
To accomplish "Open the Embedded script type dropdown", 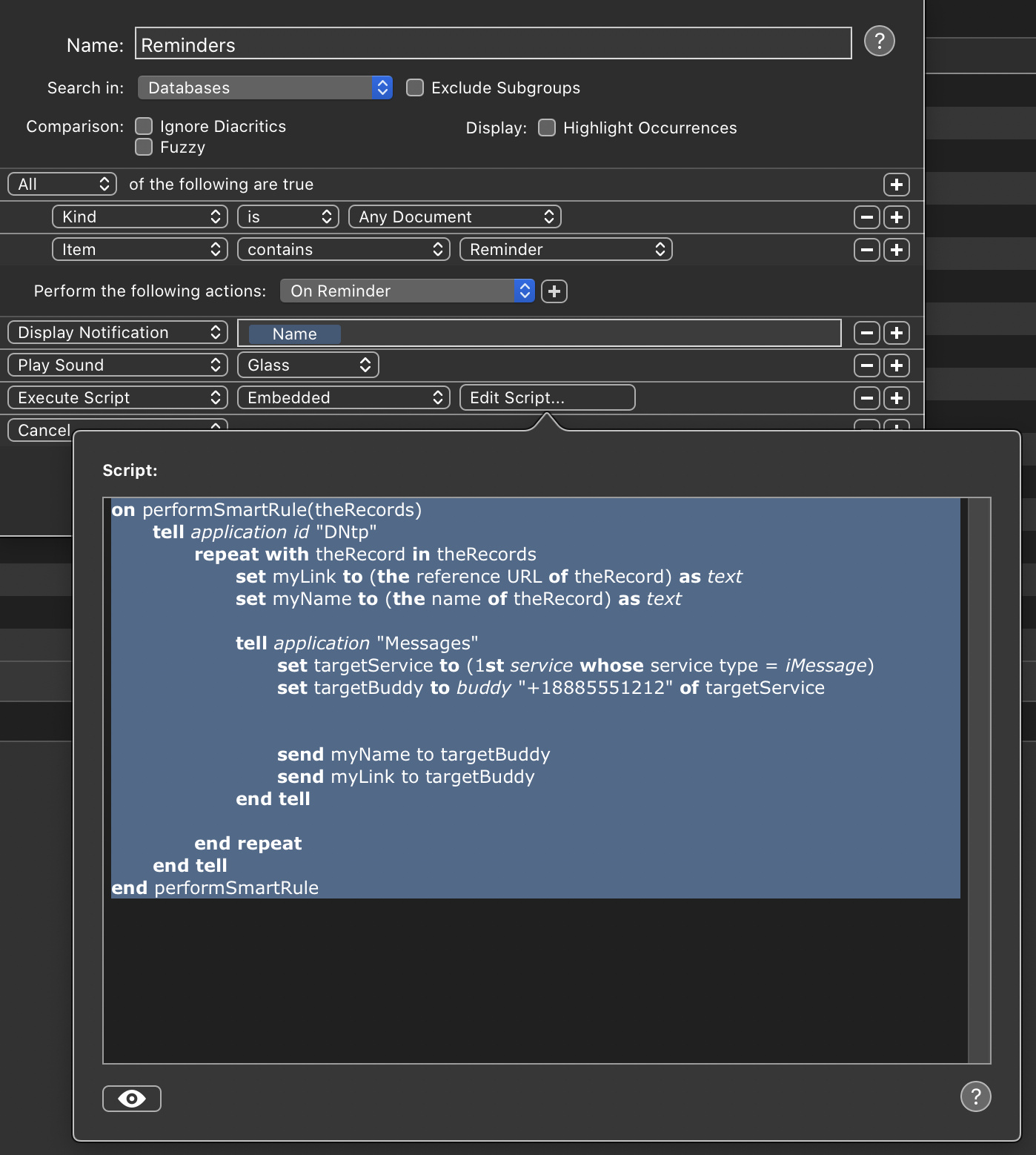I will [343, 397].
